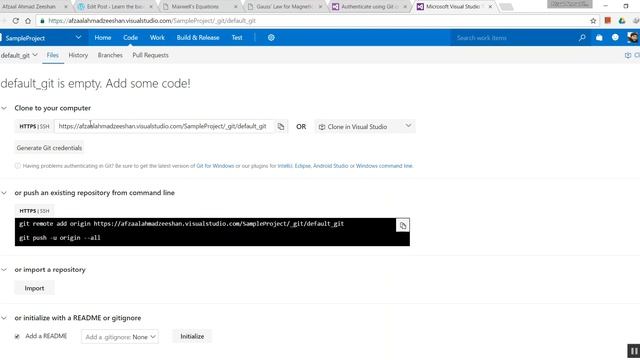Open the Test menu
The height and width of the screenshot is (360, 640).
(x=237, y=38)
